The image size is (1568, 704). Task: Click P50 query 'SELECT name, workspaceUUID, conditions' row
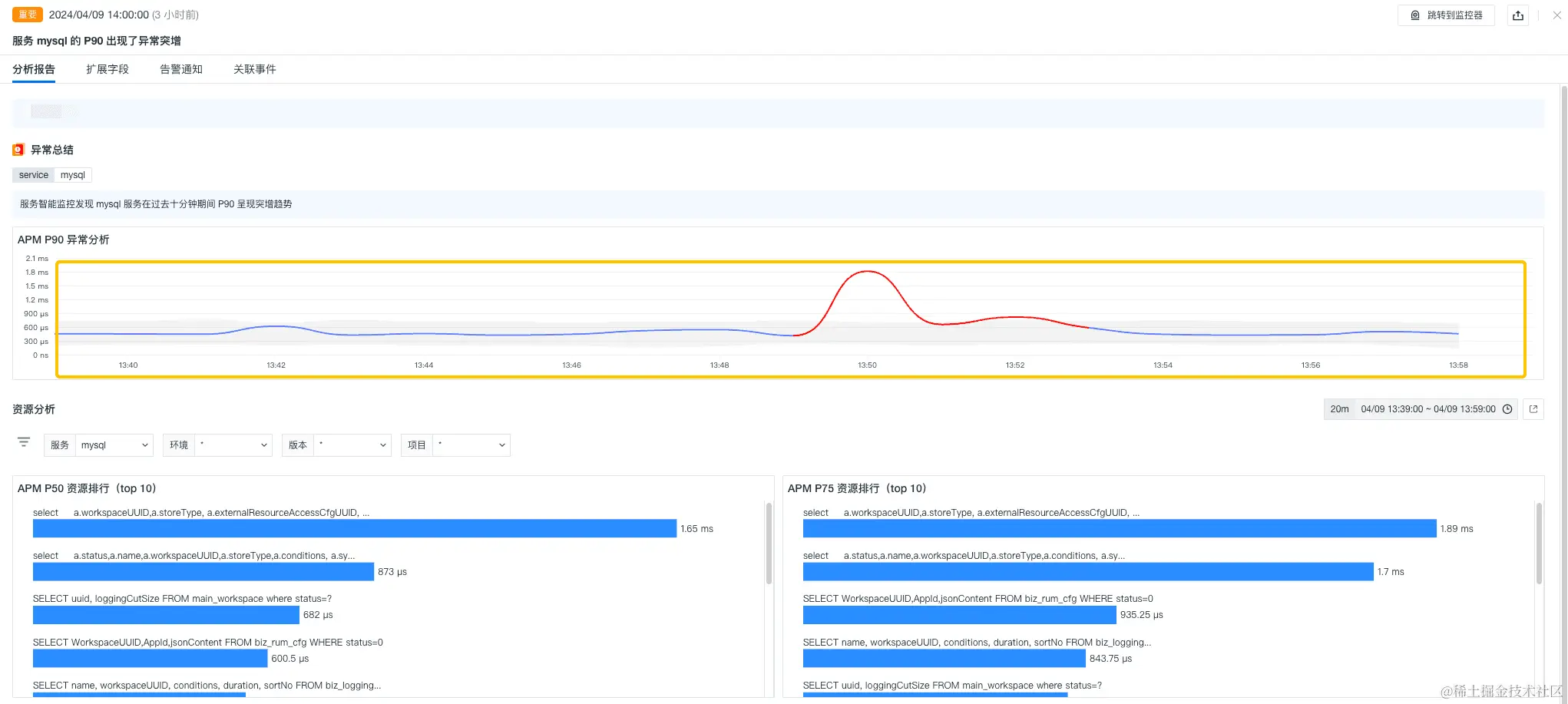pos(207,686)
